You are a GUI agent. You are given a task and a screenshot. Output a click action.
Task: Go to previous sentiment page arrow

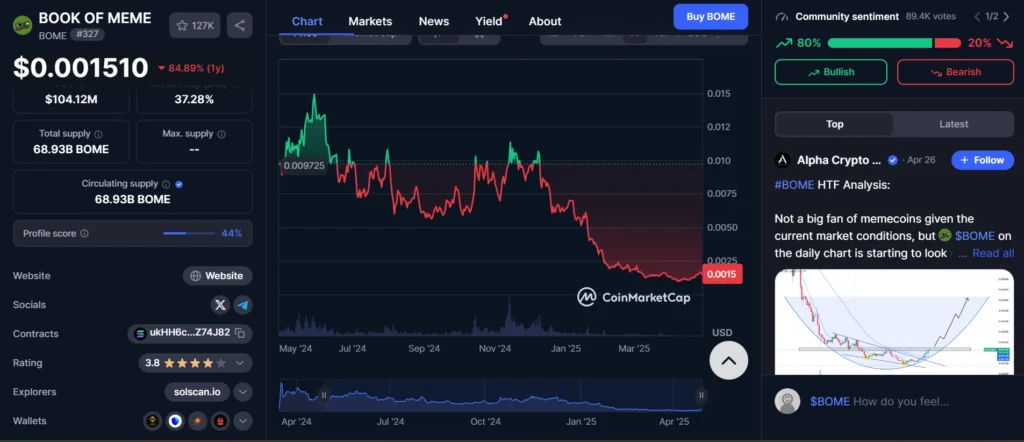pos(977,16)
